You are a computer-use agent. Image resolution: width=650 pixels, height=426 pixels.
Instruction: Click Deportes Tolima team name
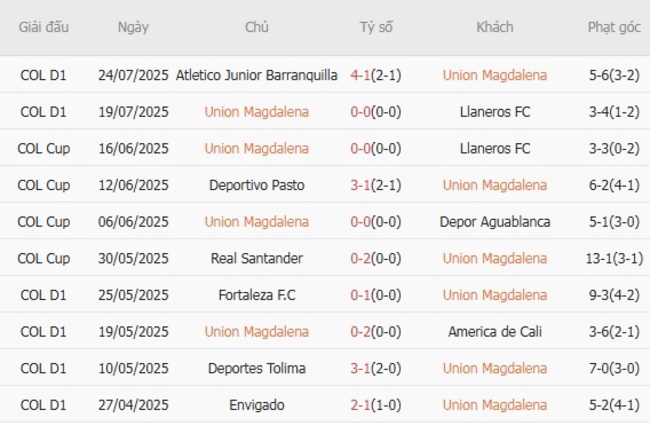point(257,368)
